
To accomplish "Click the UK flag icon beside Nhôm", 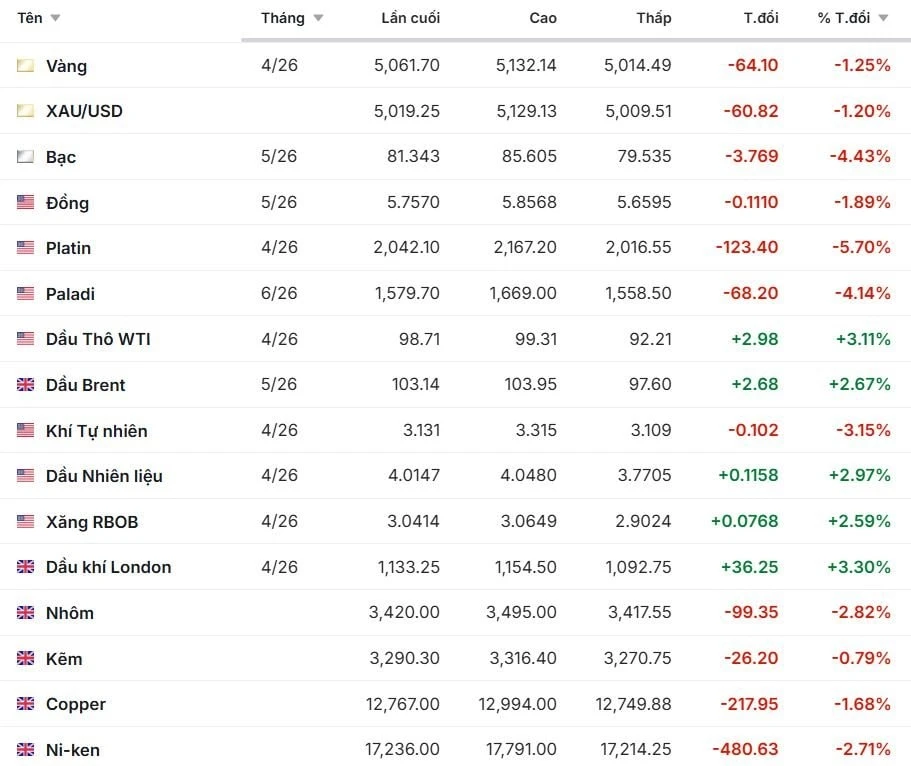I will pyautogui.click(x=25, y=613).
